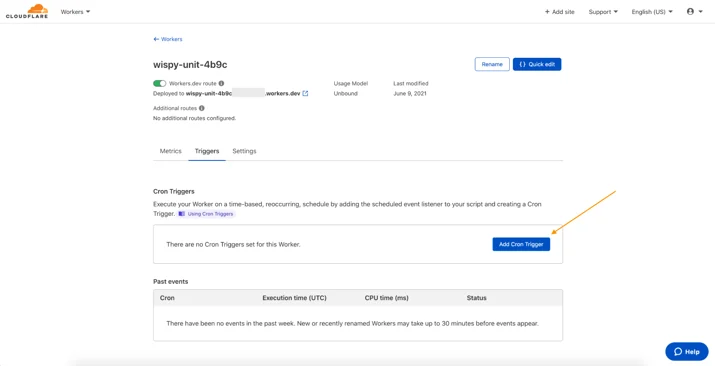This screenshot has height=366, width=715.
Task: Click the 'no Cron Triggers set' message
Action: pyautogui.click(x=233, y=244)
